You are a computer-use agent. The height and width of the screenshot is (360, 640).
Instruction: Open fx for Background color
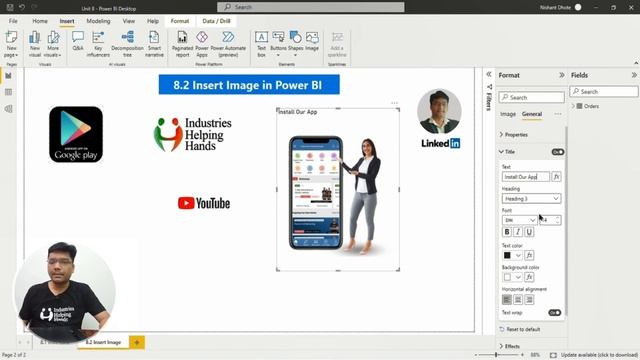click(529, 277)
